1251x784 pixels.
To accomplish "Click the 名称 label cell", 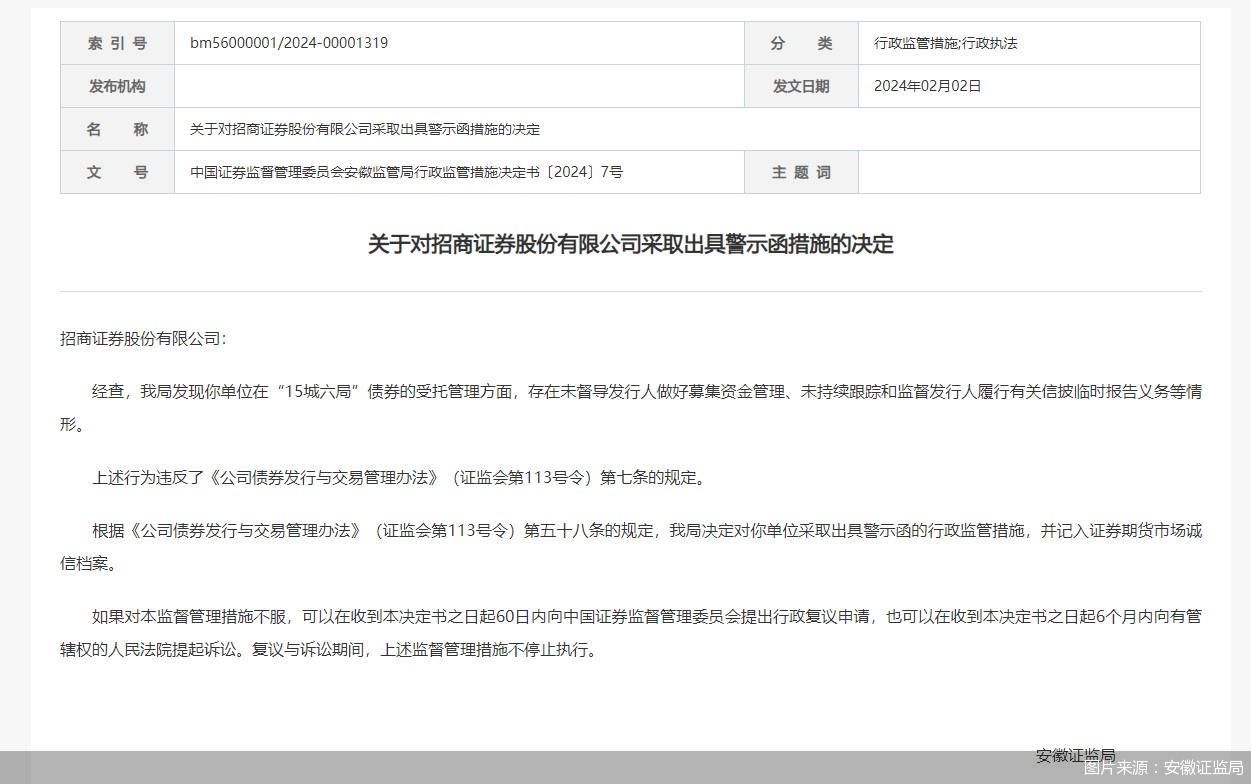I will (x=117, y=129).
